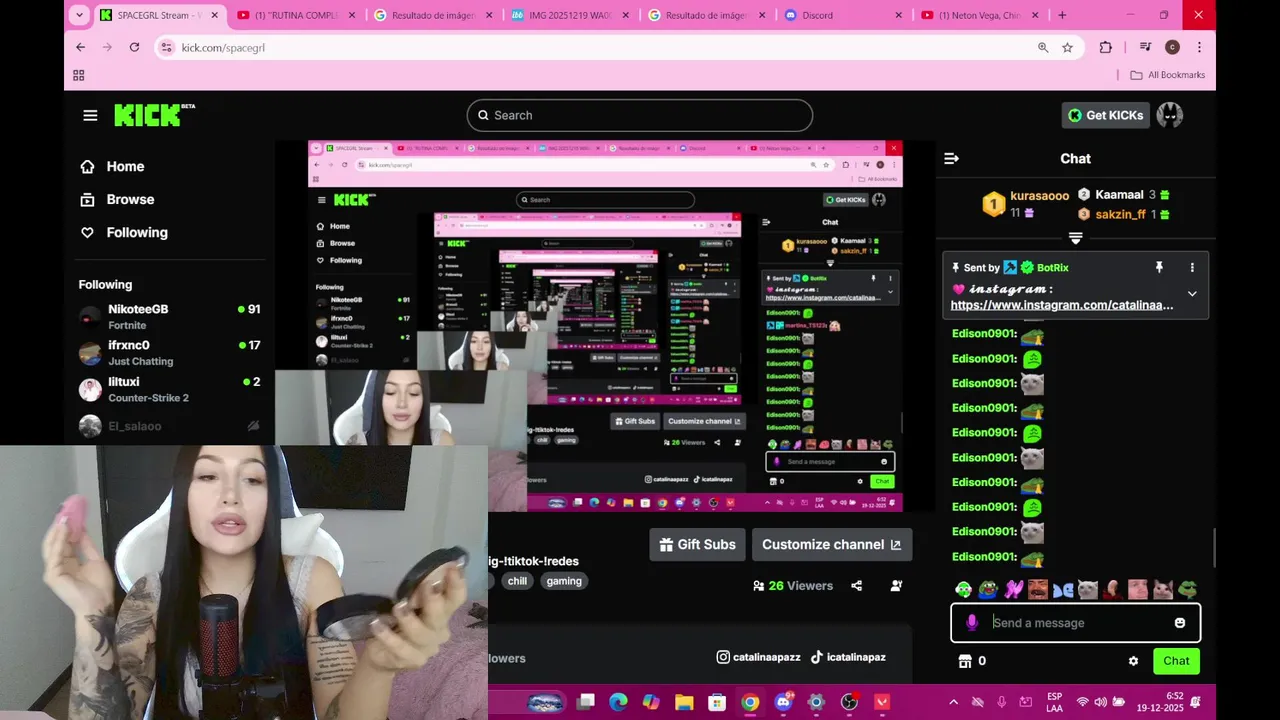Switch to the Discord browser tab
Screen dimensions: 1280x720
pyautogui.click(x=844, y=15)
